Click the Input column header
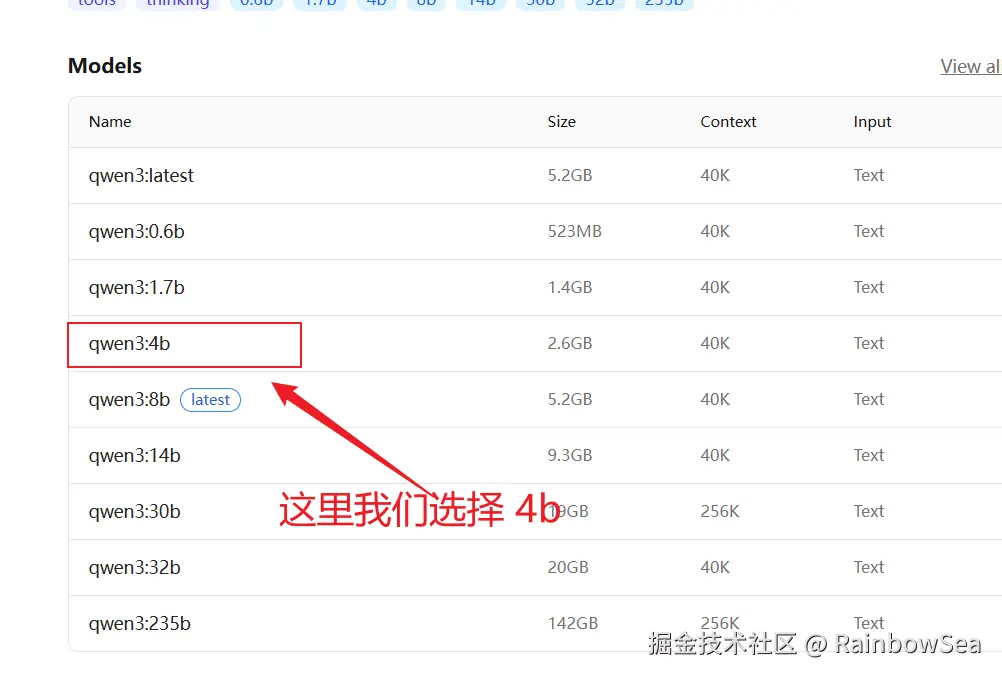The height and width of the screenshot is (678, 1002). (x=872, y=122)
